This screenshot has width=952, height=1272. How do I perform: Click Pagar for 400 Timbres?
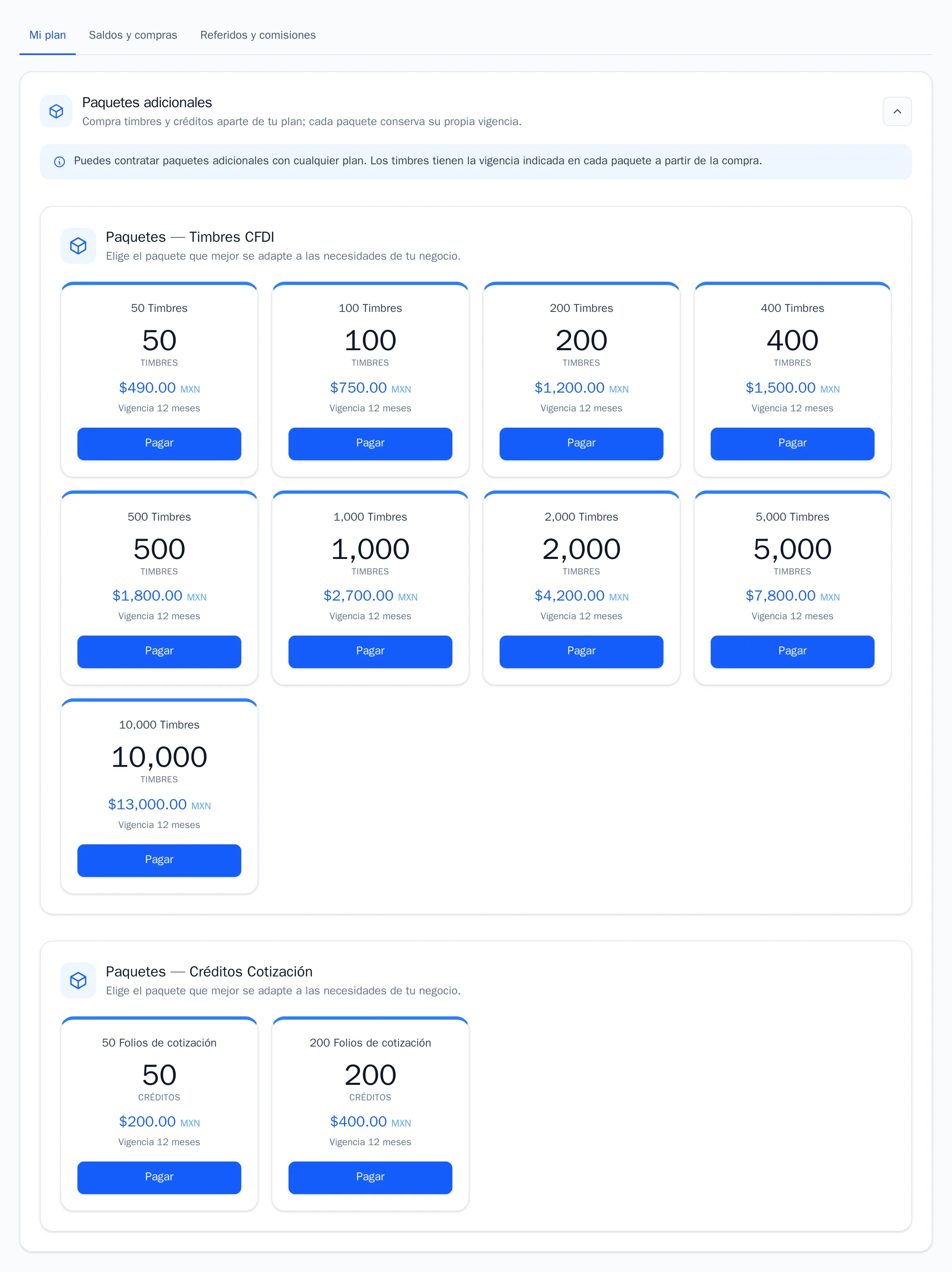[x=792, y=443]
